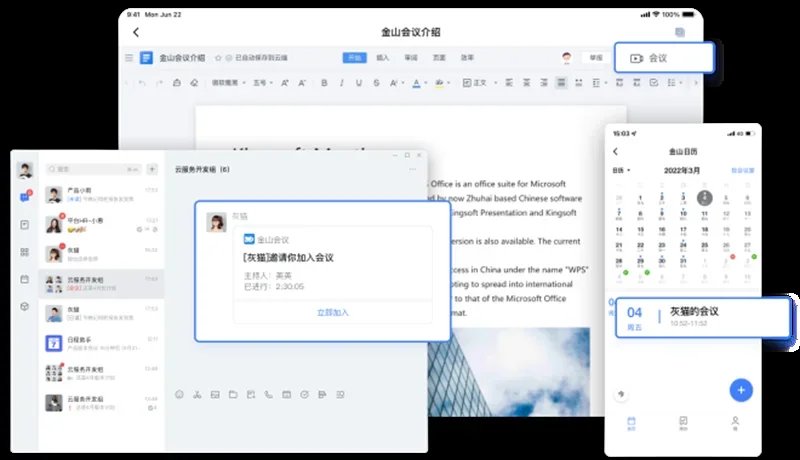The image size is (800, 460).
Task: Toggle italic formatting in the document toolbar
Action: point(341,83)
